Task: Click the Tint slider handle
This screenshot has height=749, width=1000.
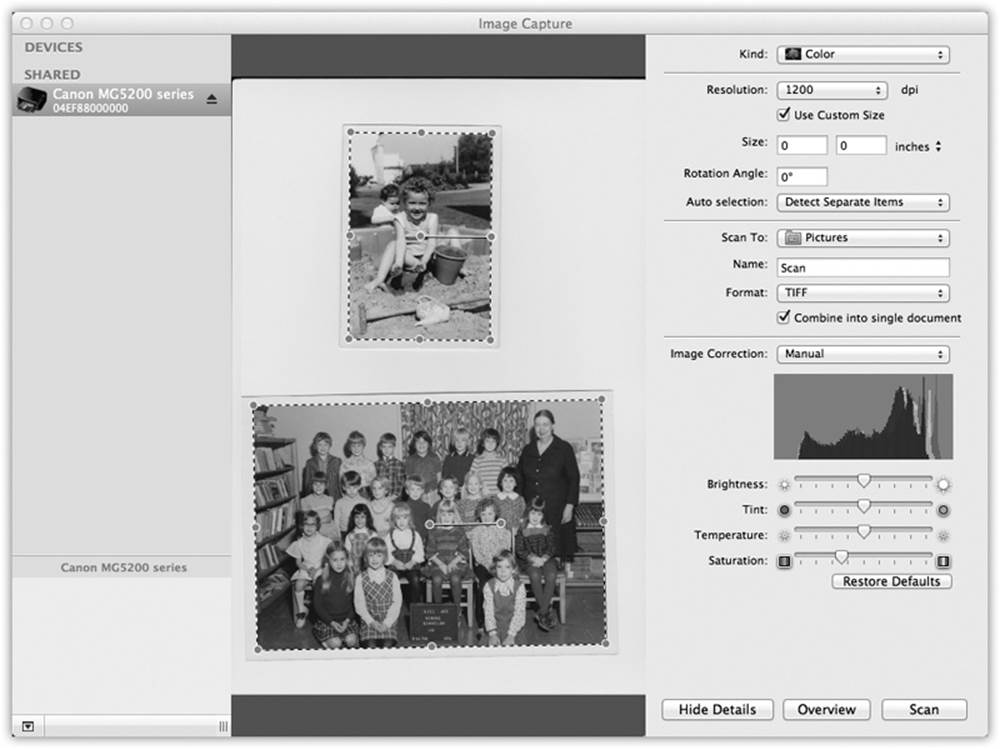Action: pyautogui.click(x=864, y=505)
